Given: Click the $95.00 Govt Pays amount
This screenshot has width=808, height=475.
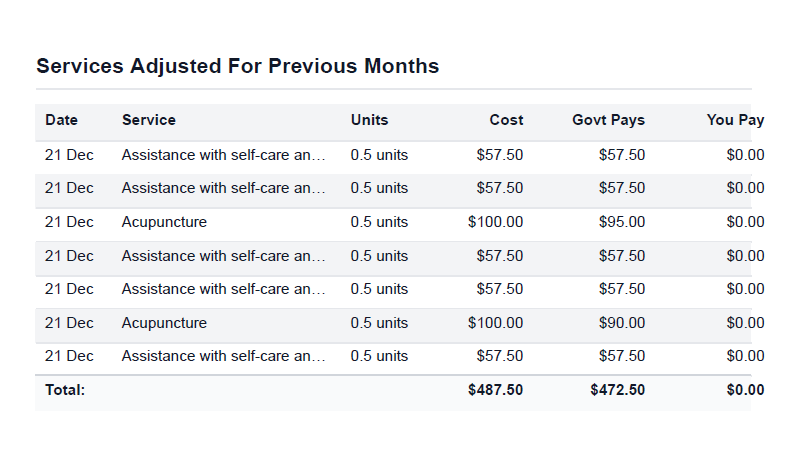Looking at the screenshot, I should [x=621, y=222].
